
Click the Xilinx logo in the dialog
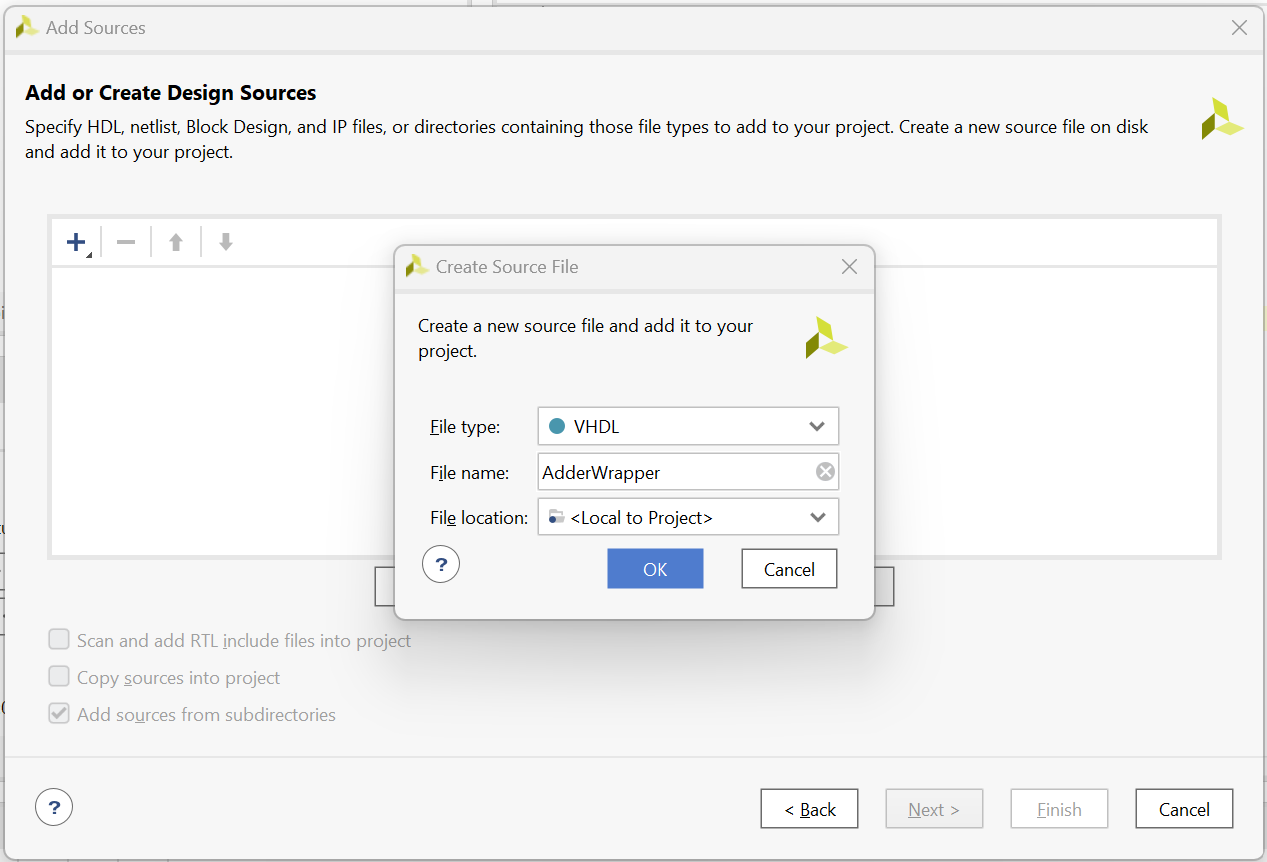[826, 337]
